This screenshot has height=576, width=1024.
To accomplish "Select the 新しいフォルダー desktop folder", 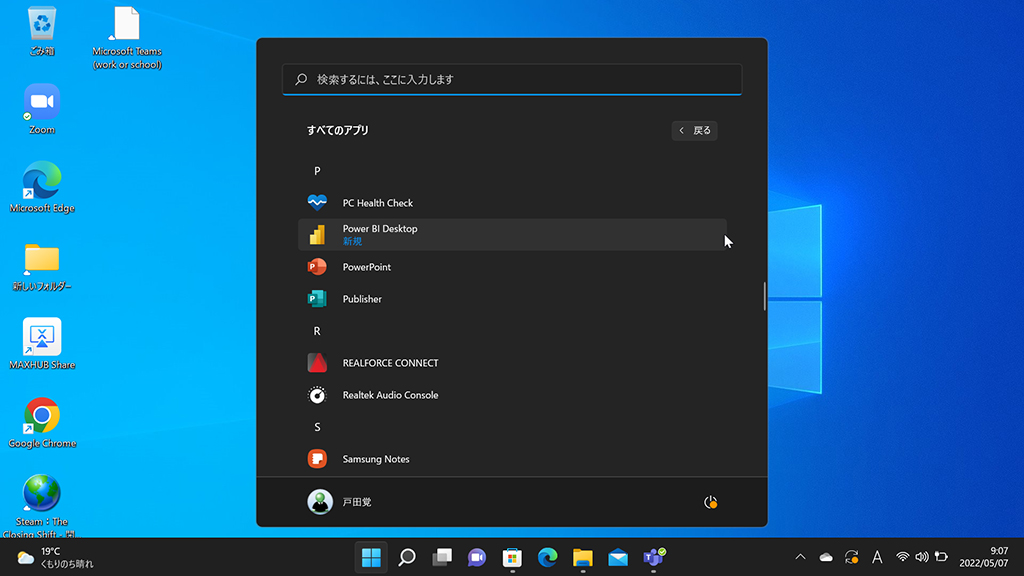I will (x=42, y=266).
